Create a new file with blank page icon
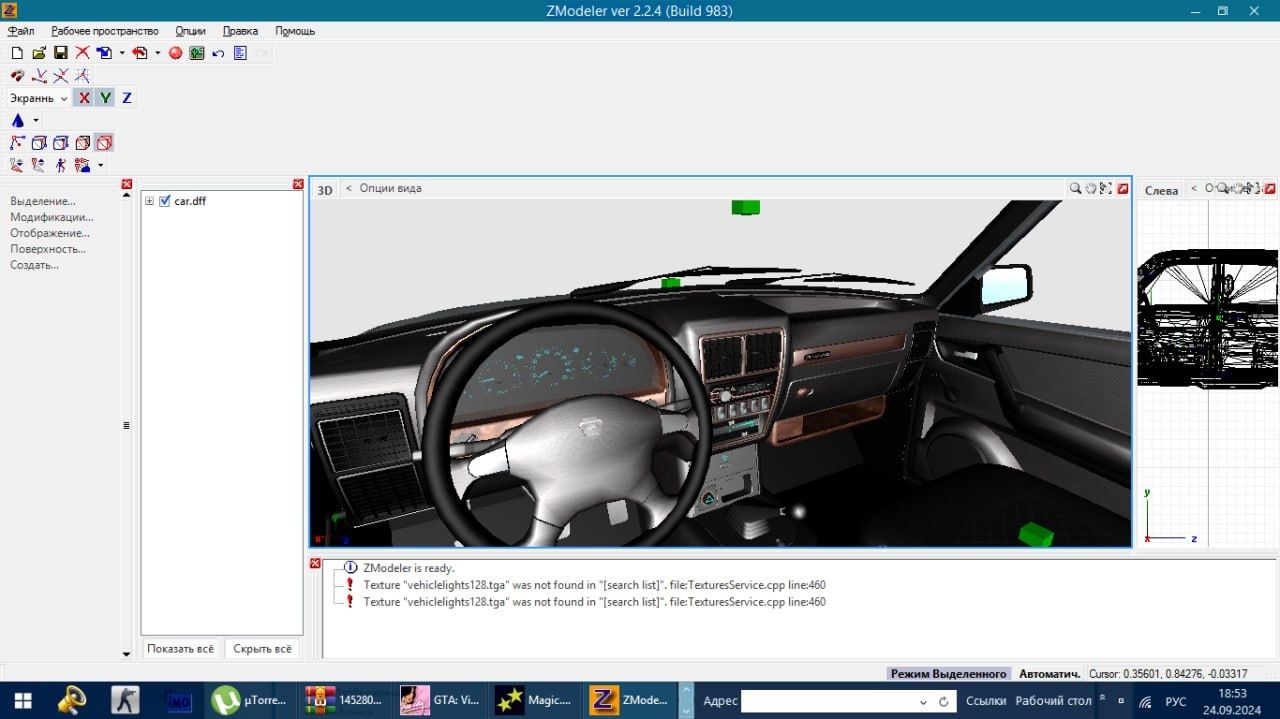Screen dimensions: 1280x719 click(x=17, y=53)
